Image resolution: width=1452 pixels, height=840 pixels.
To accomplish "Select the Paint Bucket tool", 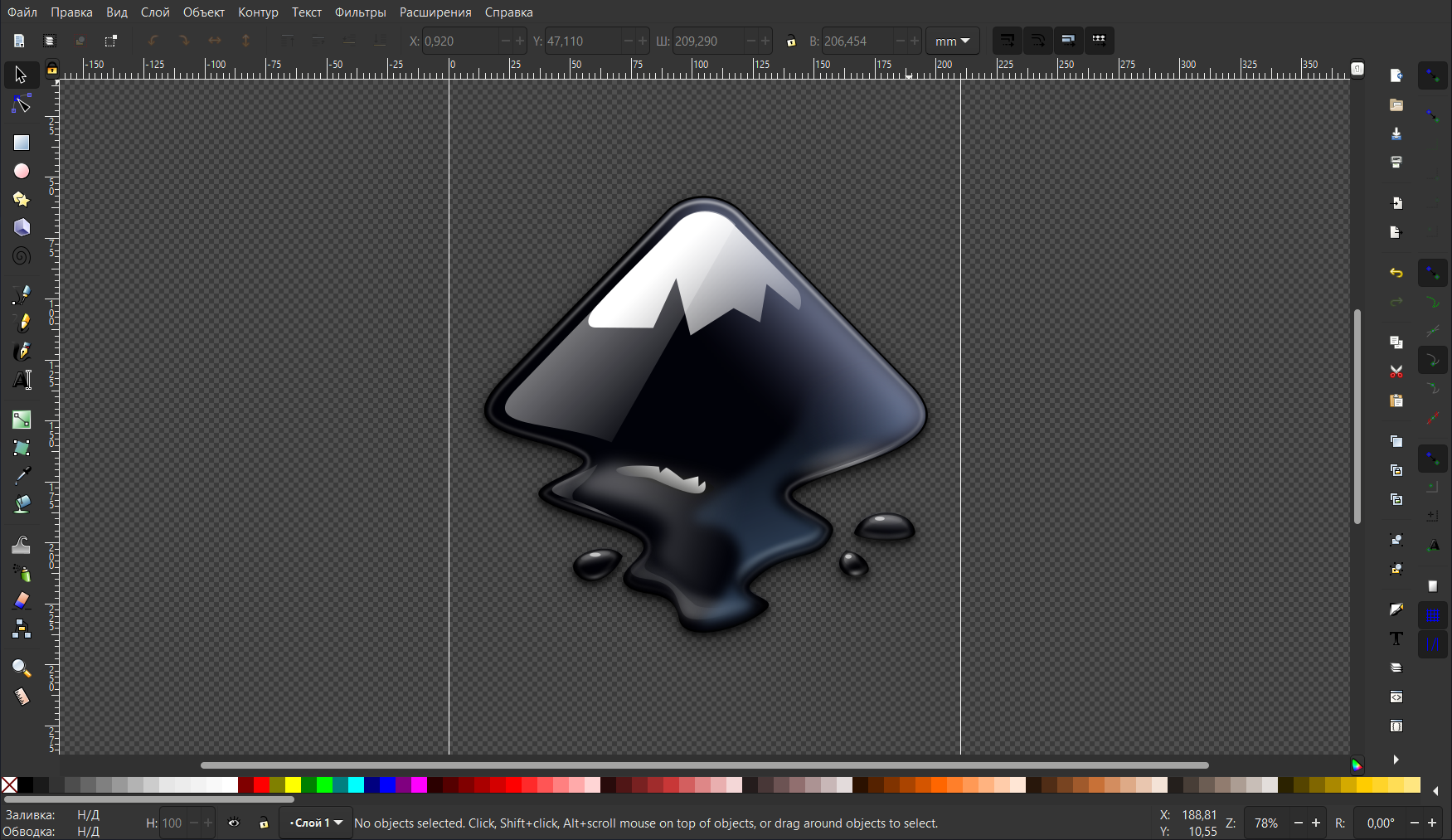I will (22, 504).
